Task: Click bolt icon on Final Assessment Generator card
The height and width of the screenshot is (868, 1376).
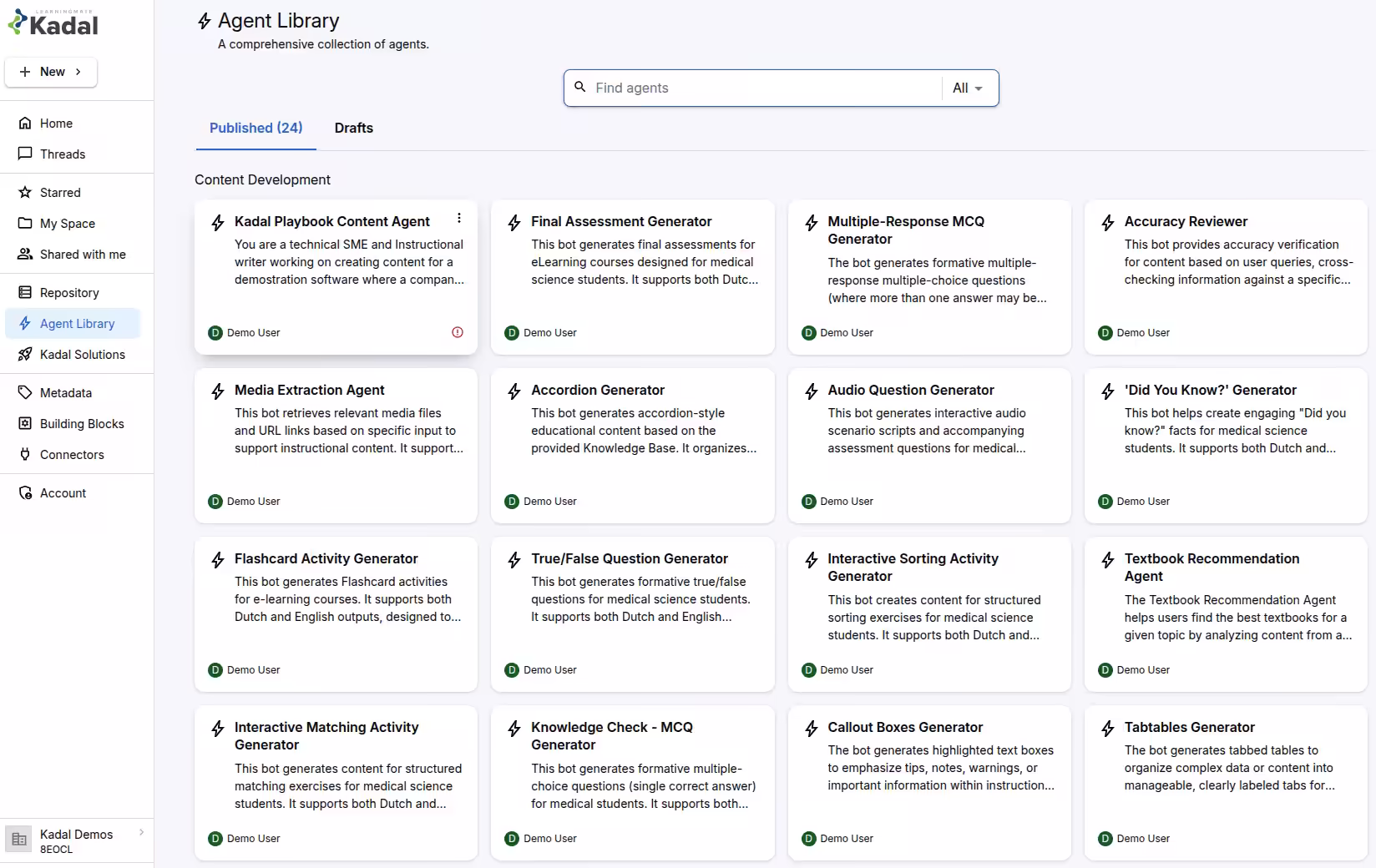Action: (x=514, y=223)
